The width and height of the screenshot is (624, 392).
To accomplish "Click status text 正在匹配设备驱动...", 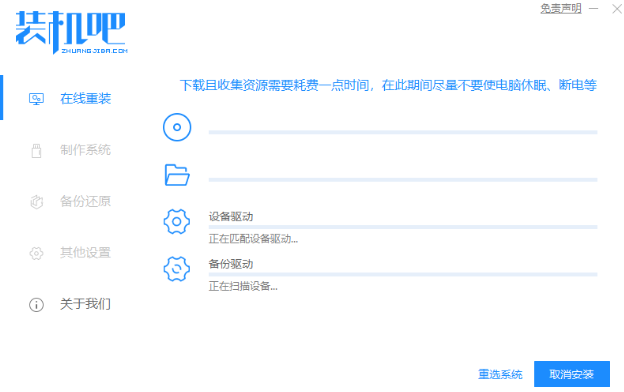I will click(x=253, y=239).
